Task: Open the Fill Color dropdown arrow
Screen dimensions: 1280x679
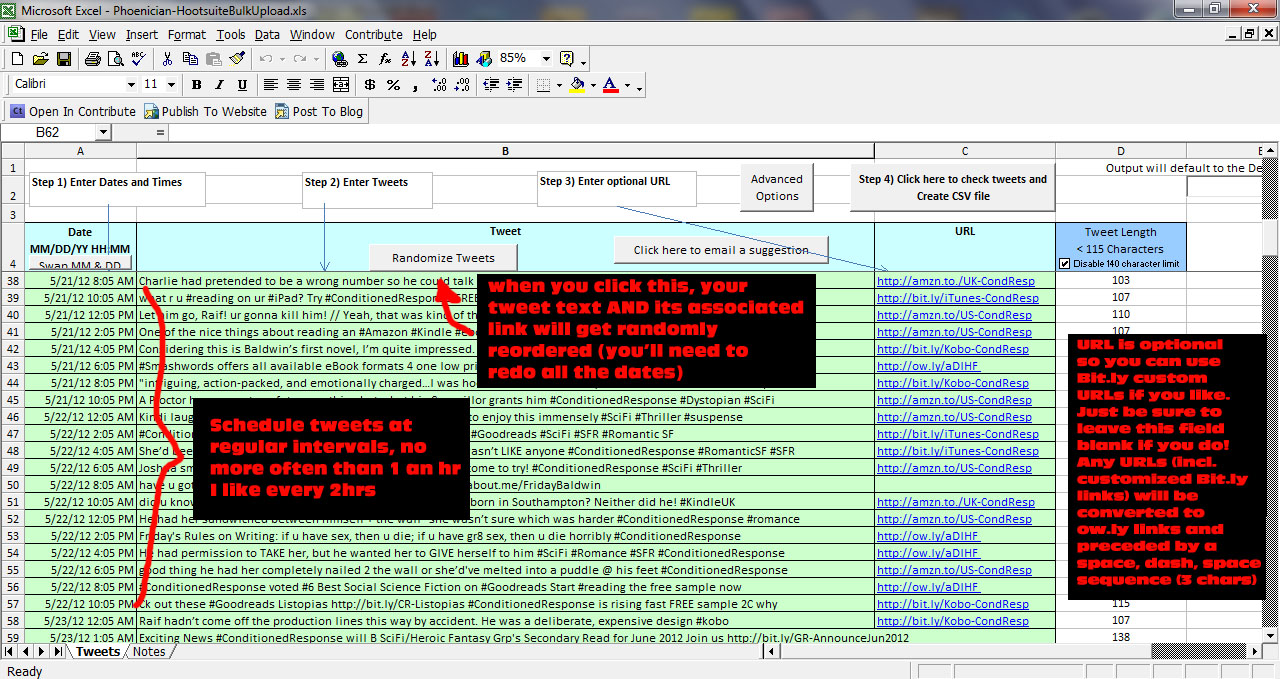Action: (x=593, y=85)
